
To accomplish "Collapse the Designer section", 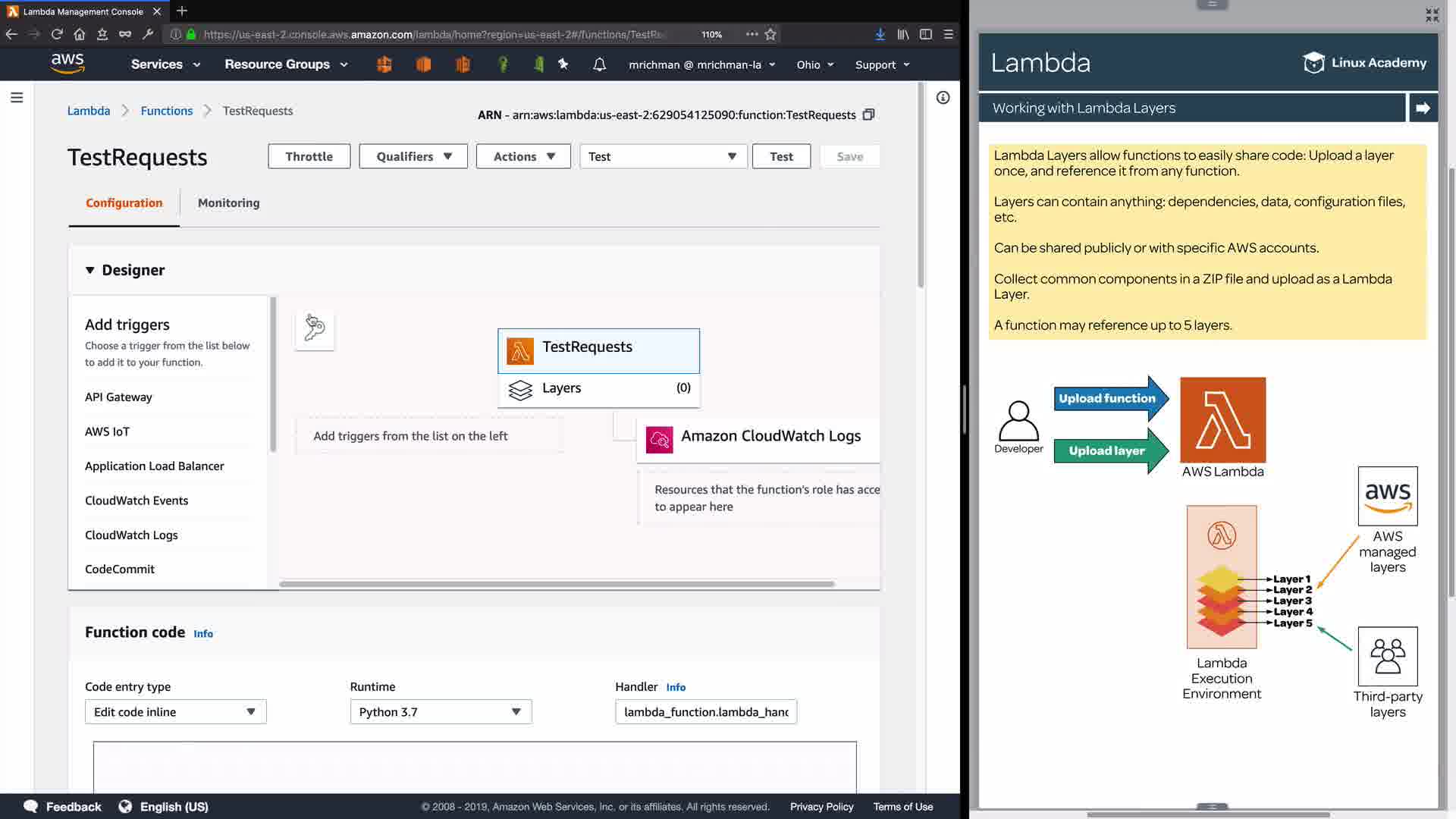I will pos(90,270).
